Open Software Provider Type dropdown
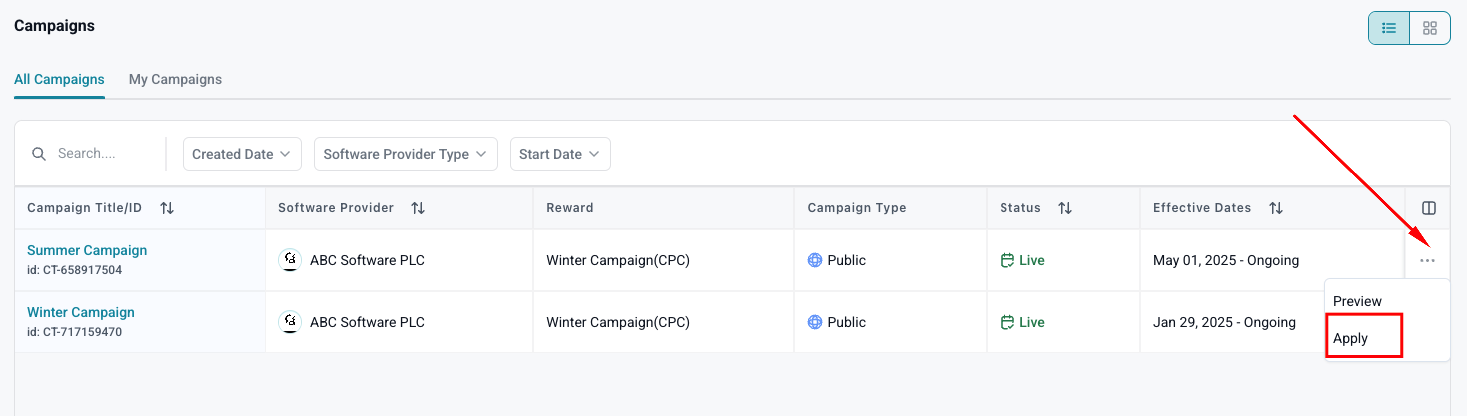The image size is (1467, 416). click(405, 154)
